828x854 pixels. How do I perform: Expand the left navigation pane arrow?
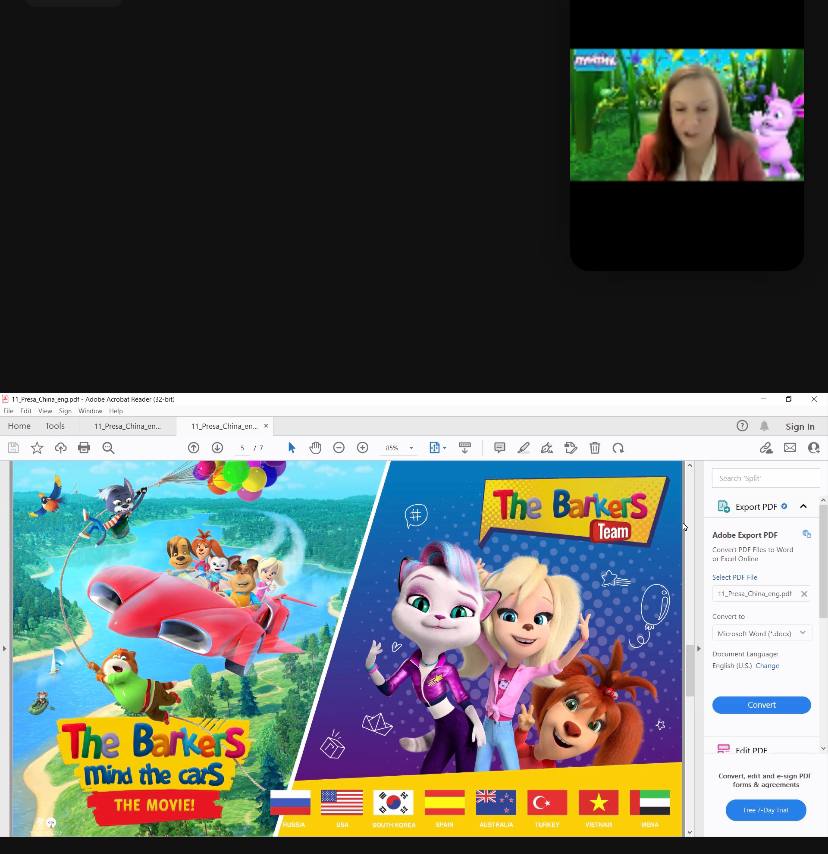pyautogui.click(x=4, y=649)
